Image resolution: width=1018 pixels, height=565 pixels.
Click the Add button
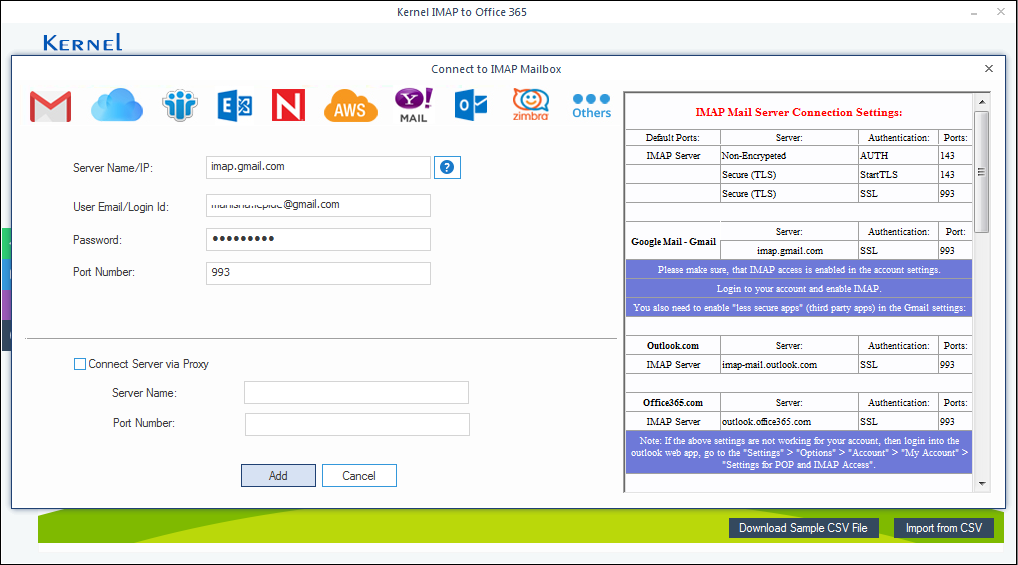[x=279, y=475]
